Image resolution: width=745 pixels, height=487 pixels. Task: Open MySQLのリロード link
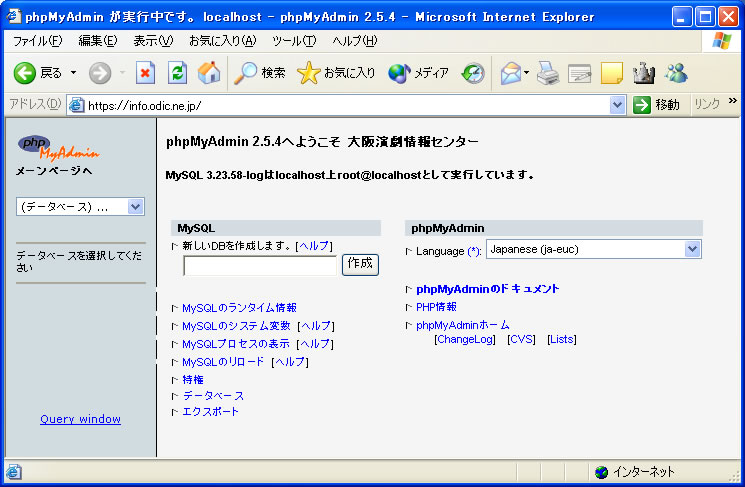tap(223, 362)
